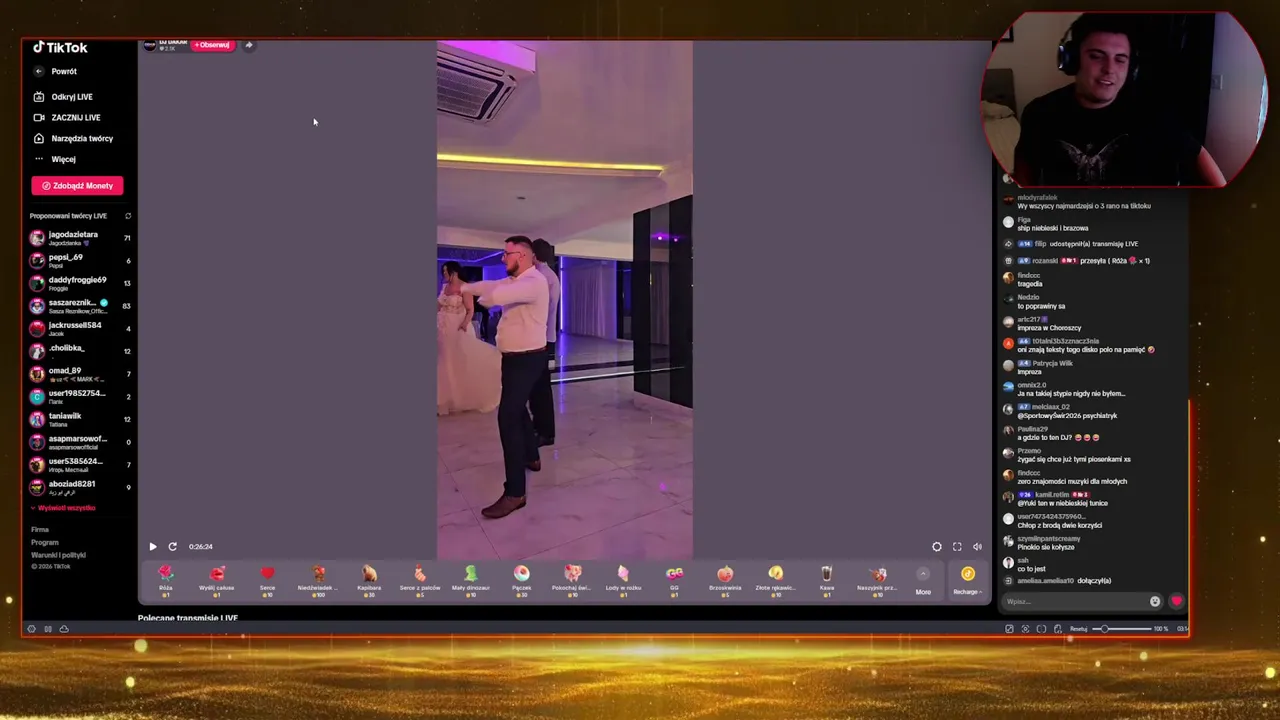Send the Wyślij całusa gift
Screen dimensions: 1280x720
click(x=217, y=581)
